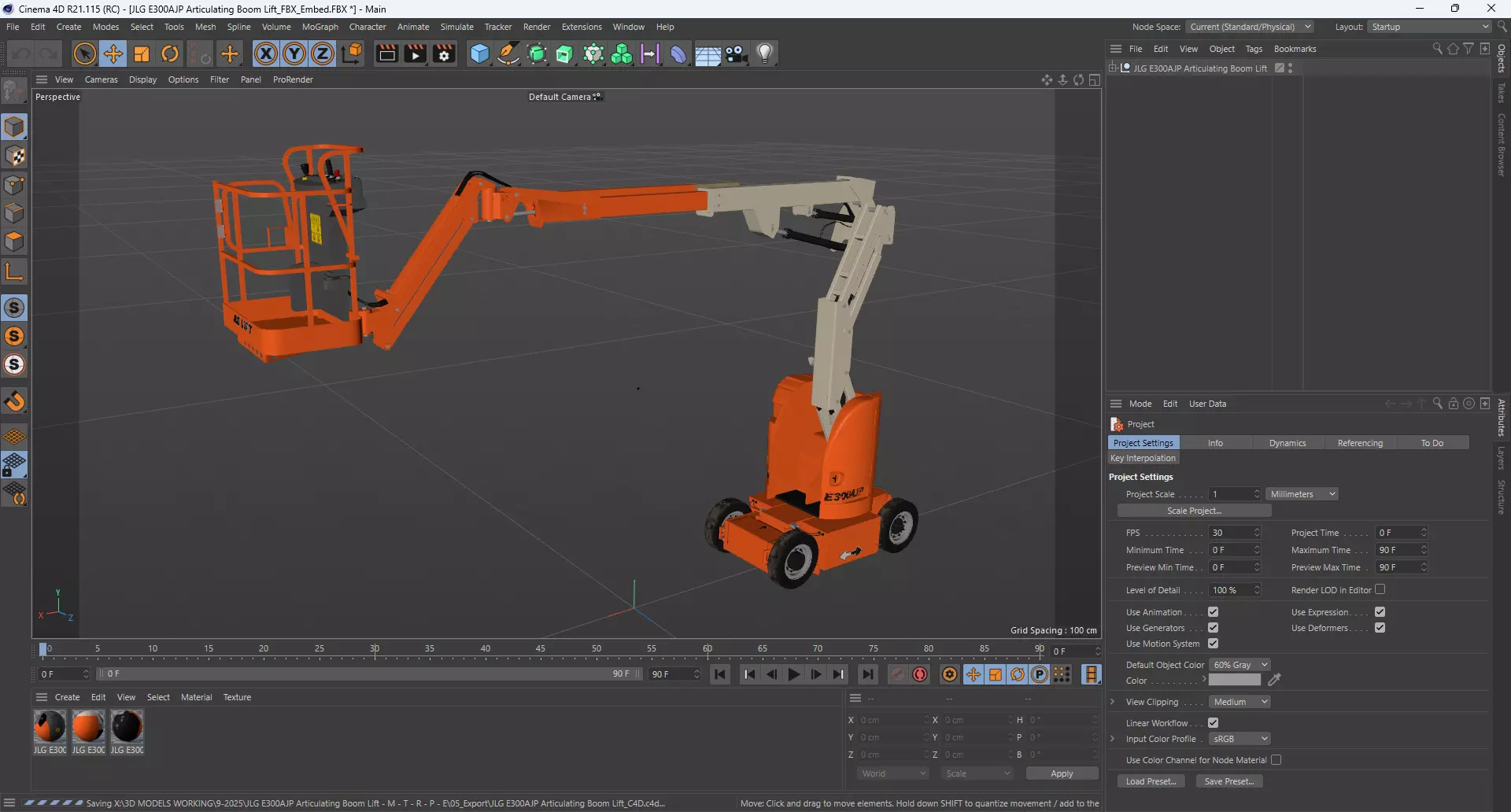The image size is (1511, 812).
Task: Open the Key Interpolation tab
Action: [1143, 458]
